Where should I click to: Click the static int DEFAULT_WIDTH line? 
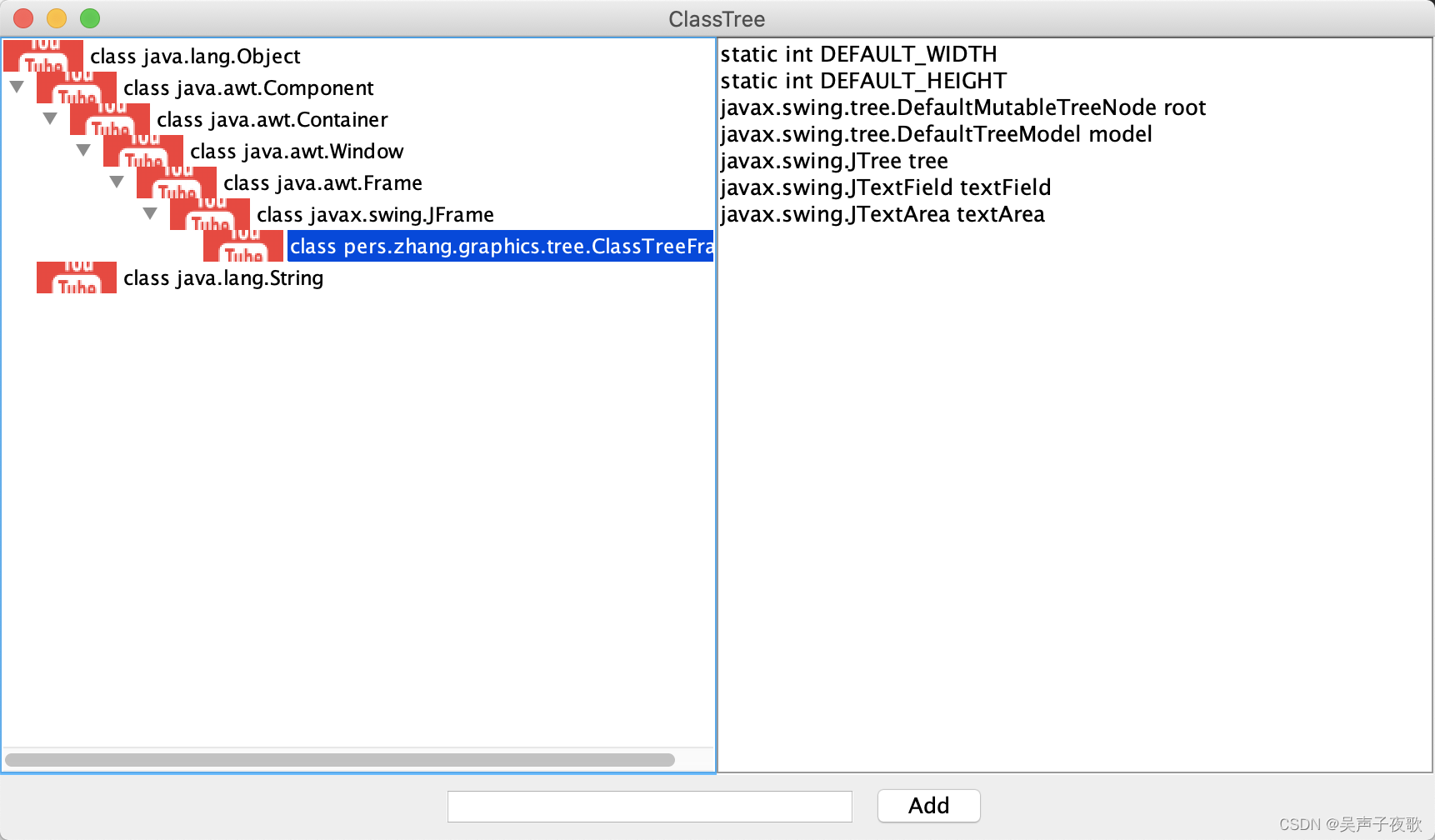point(858,54)
